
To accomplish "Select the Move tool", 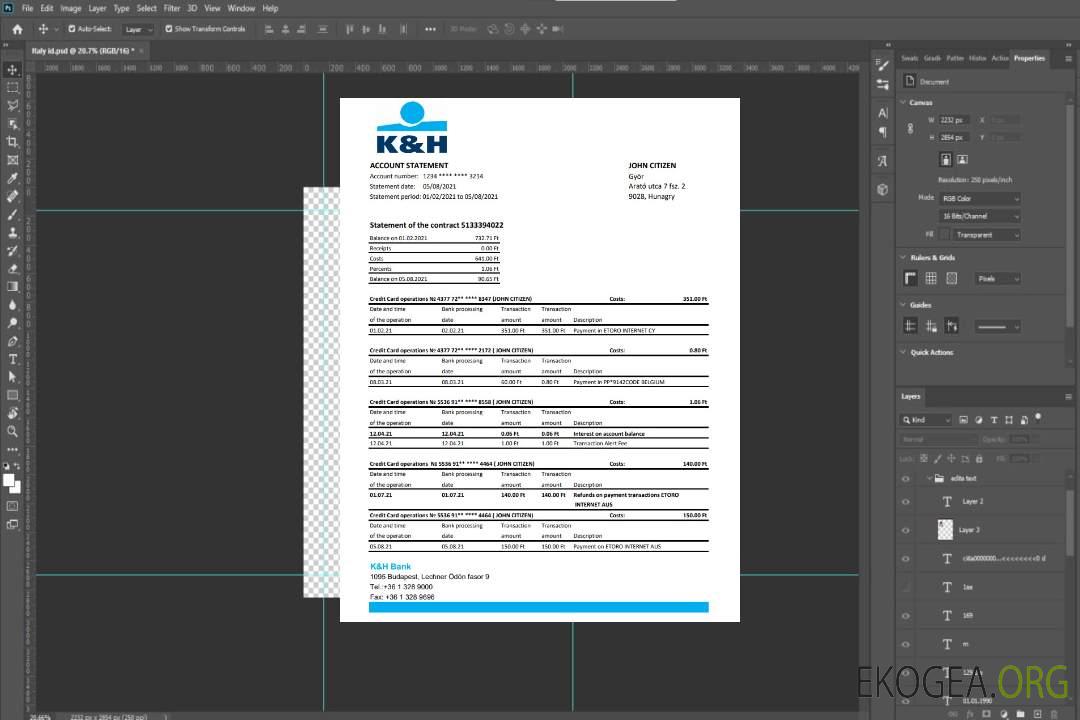I will click(x=12, y=70).
